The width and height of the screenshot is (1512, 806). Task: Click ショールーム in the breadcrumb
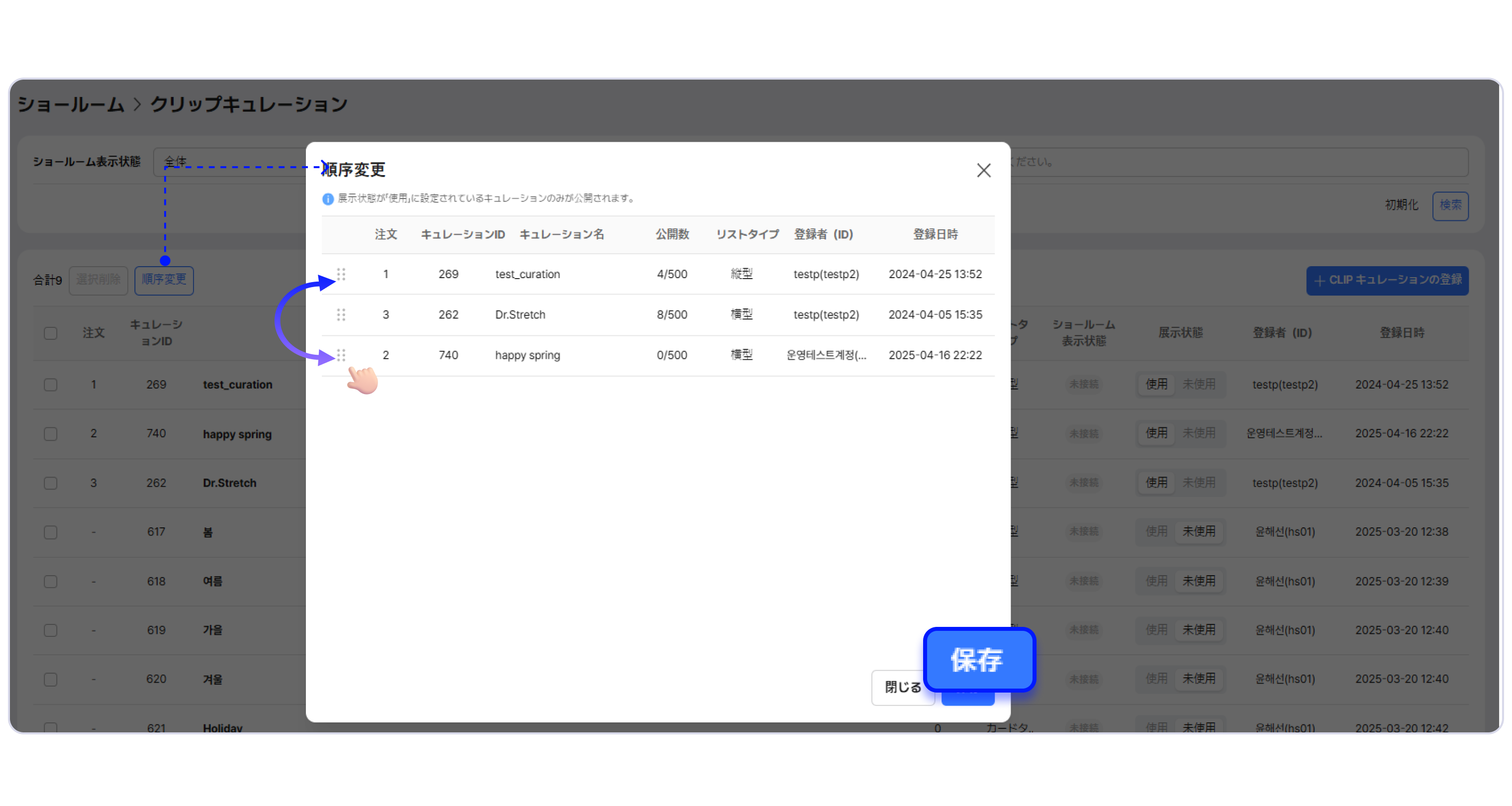tap(71, 105)
